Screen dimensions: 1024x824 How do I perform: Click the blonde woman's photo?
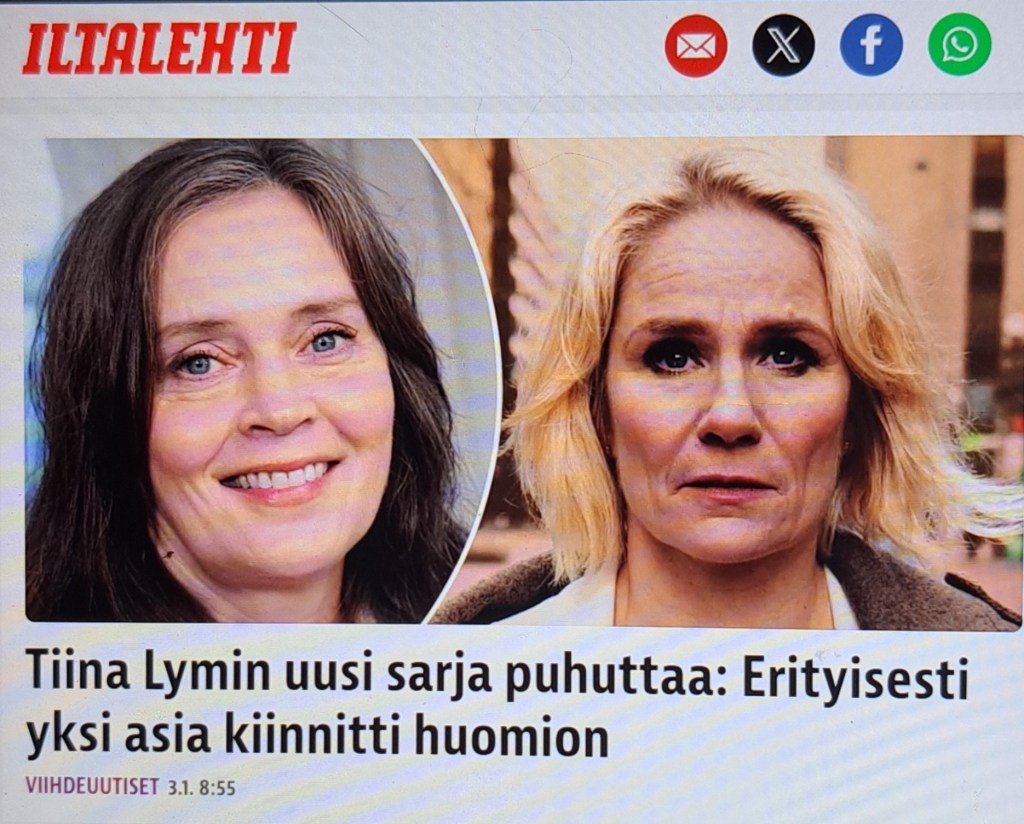click(x=751, y=383)
